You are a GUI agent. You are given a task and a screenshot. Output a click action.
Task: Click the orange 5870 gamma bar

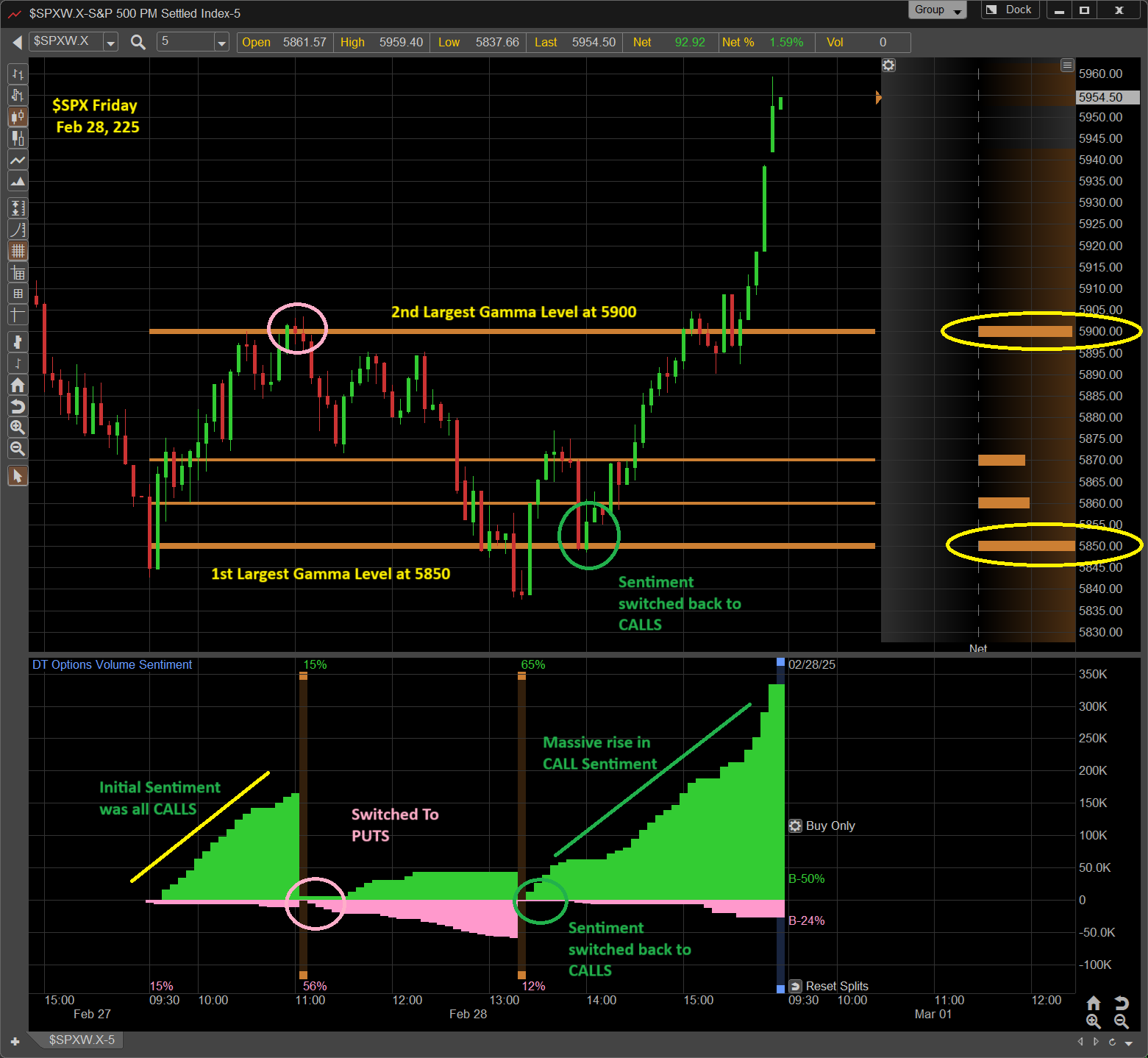[1002, 461]
